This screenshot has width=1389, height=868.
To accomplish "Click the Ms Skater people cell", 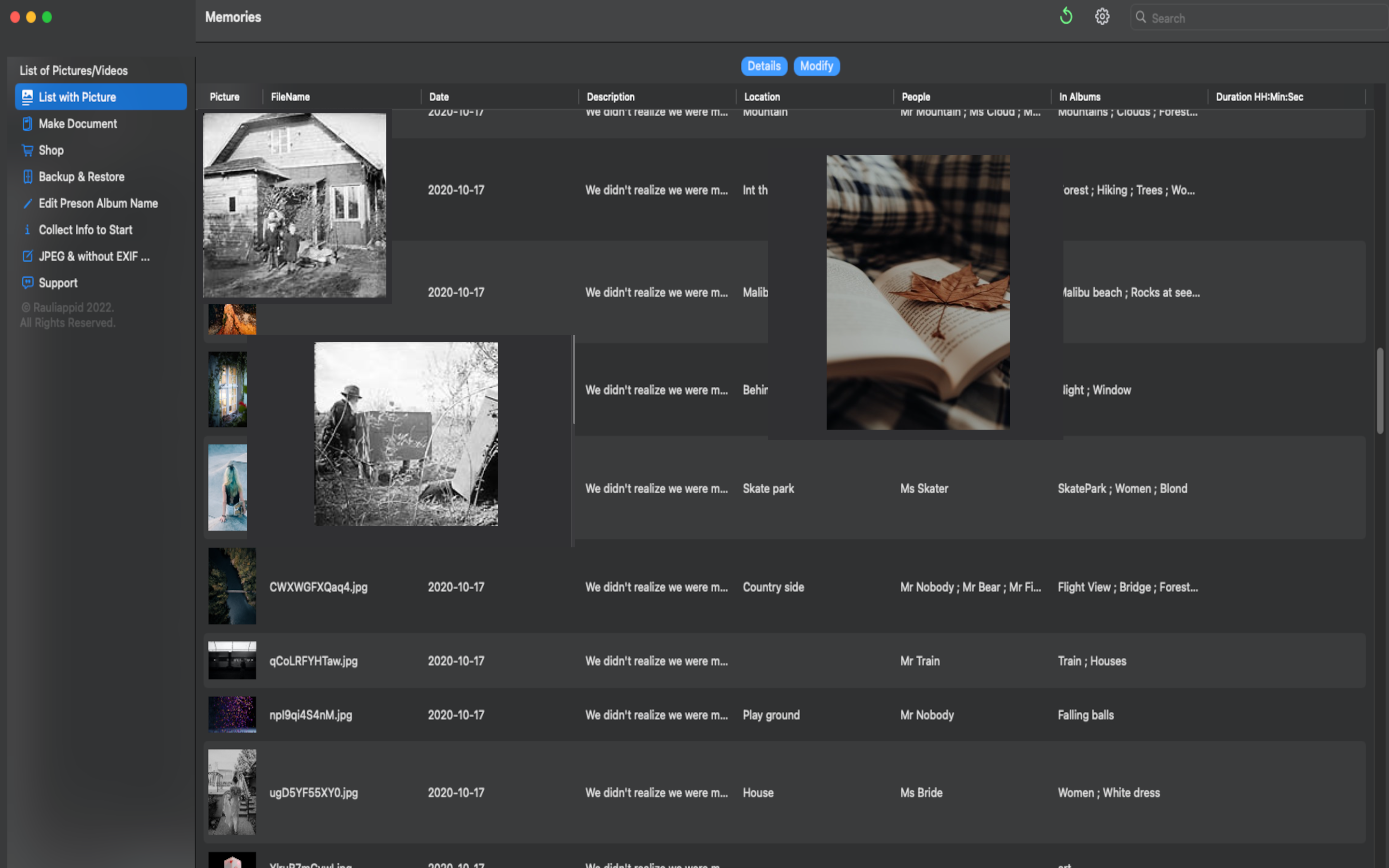I will [924, 488].
